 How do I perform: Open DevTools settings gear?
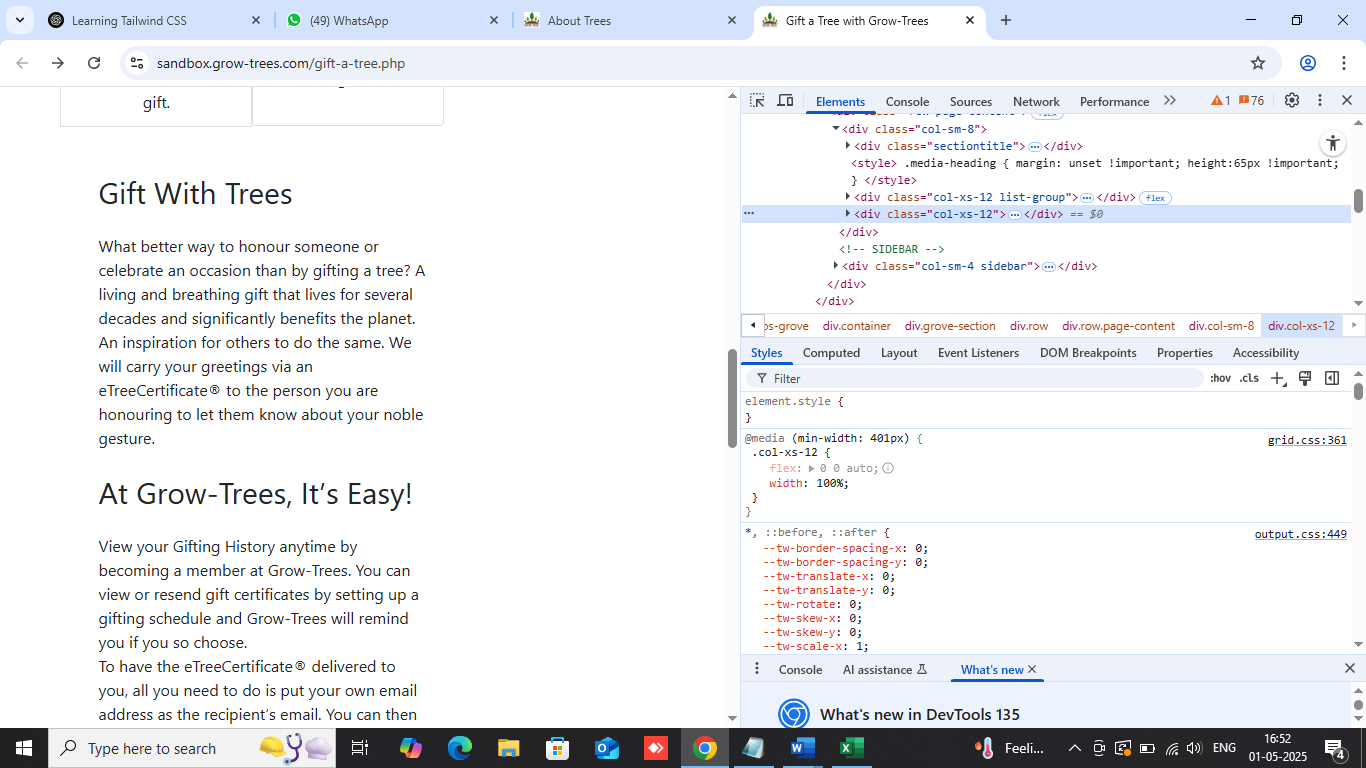tap(1291, 101)
